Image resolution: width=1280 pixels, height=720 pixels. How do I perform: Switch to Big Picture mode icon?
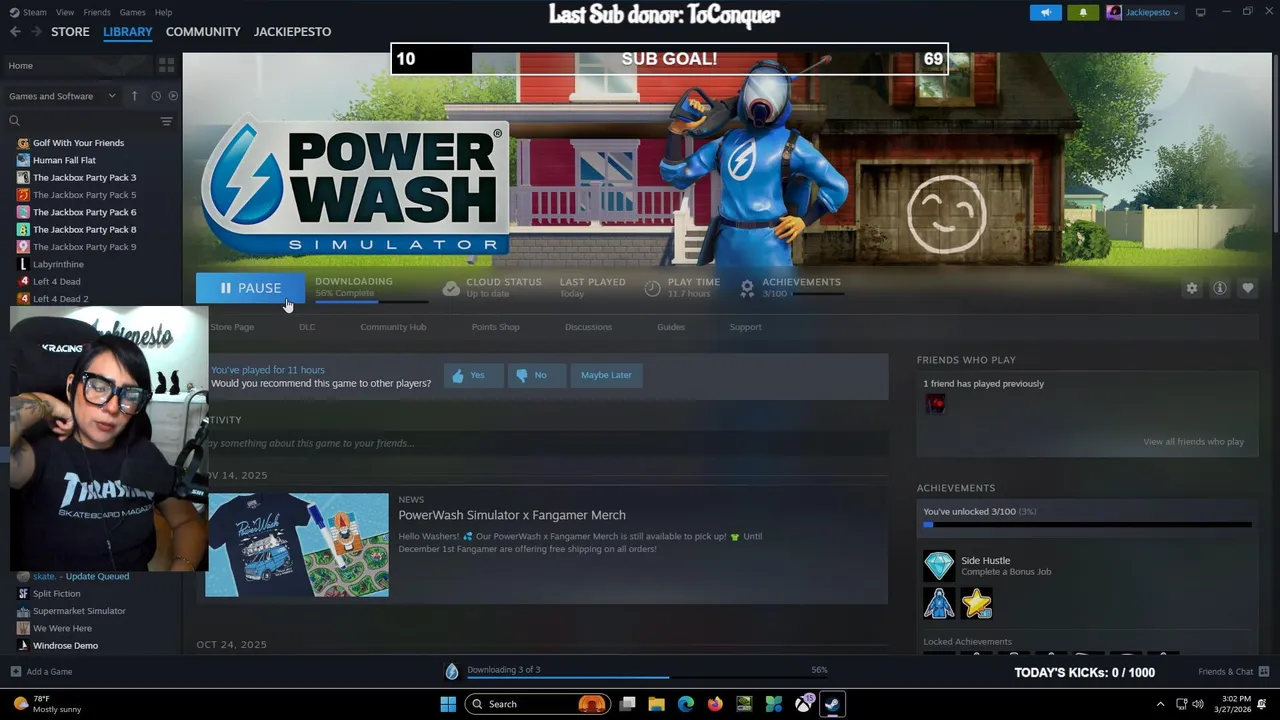[1201, 12]
